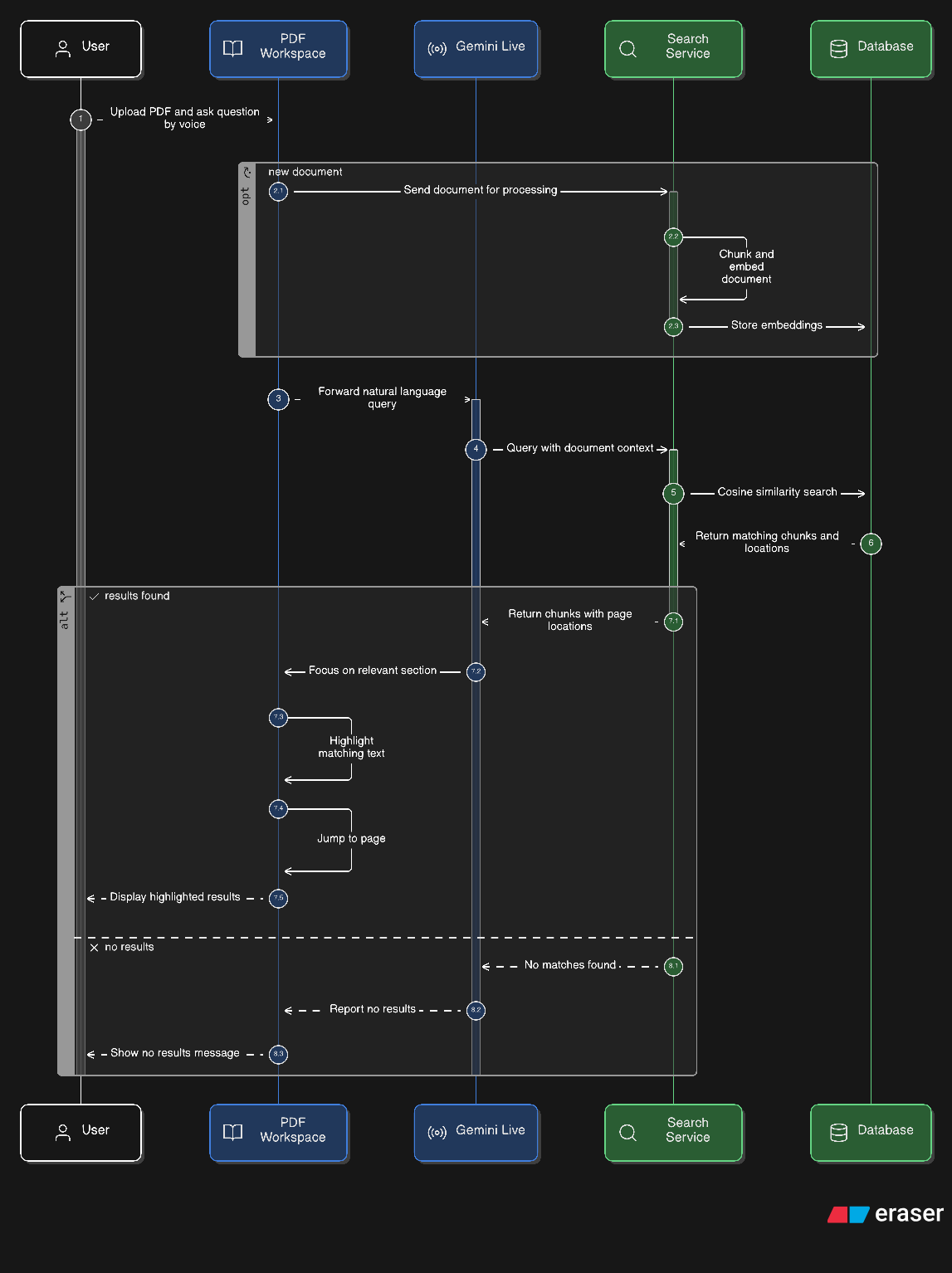
Task: Click the cylinder icon in the bottom Database box
Action: (x=839, y=1133)
